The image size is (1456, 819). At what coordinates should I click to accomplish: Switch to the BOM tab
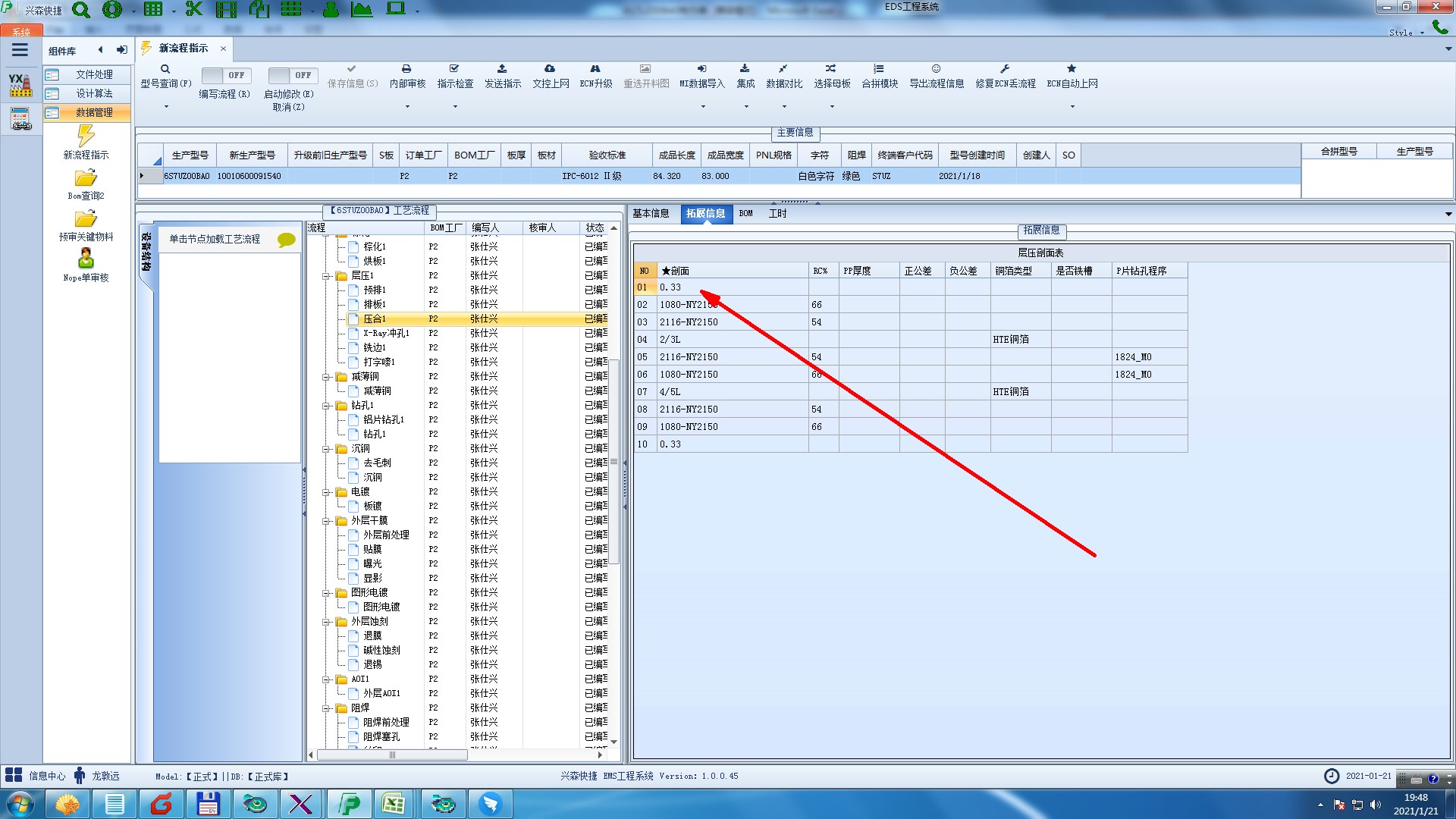746,214
